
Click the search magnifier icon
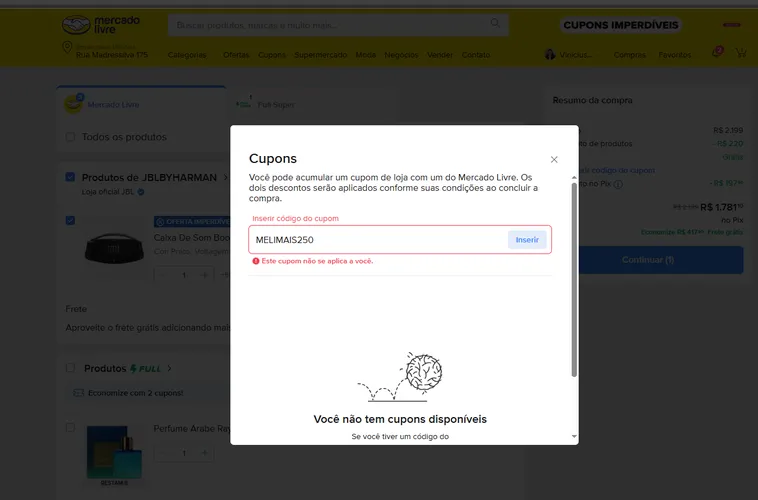point(495,23)
